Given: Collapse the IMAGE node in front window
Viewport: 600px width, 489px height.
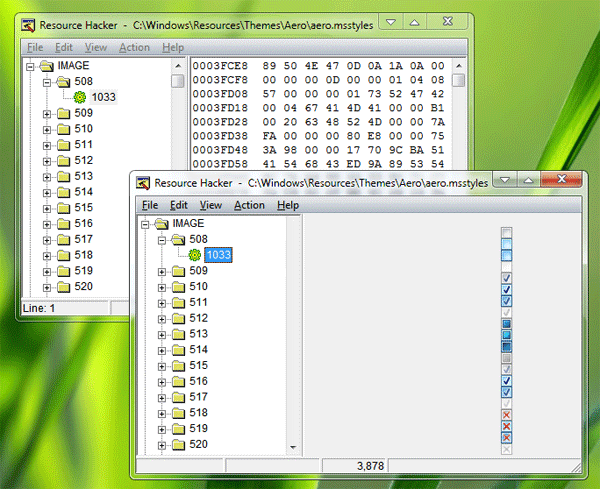Looking at the screenshot, I should click(145, 225).
